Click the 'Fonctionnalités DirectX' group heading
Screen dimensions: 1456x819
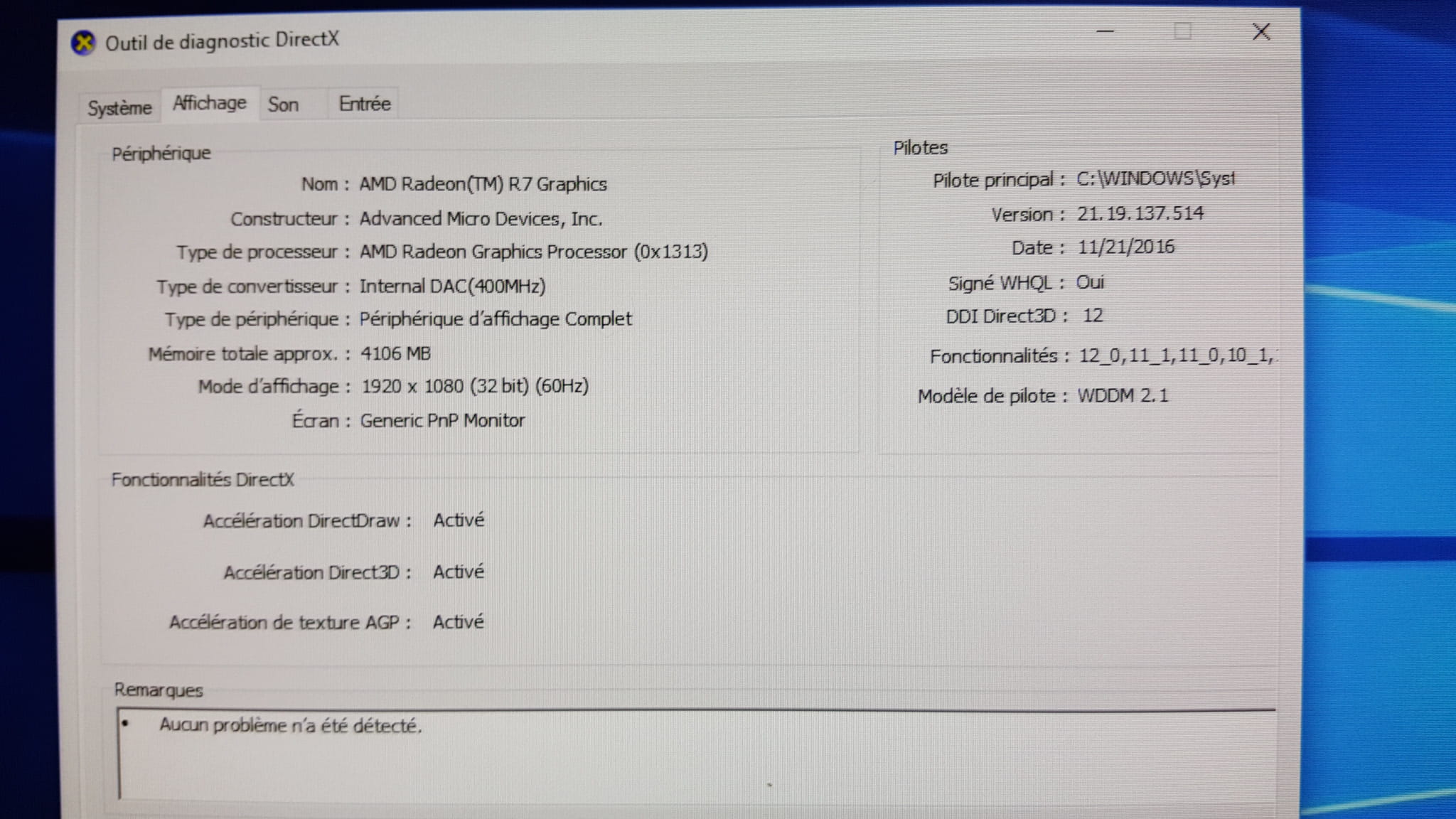pos(203,480)
